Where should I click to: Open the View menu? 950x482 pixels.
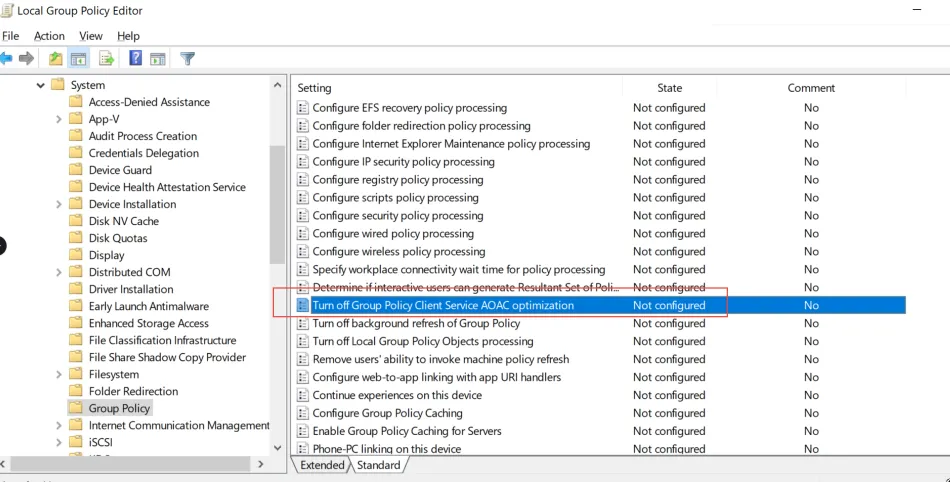click(x=91, y=36)
